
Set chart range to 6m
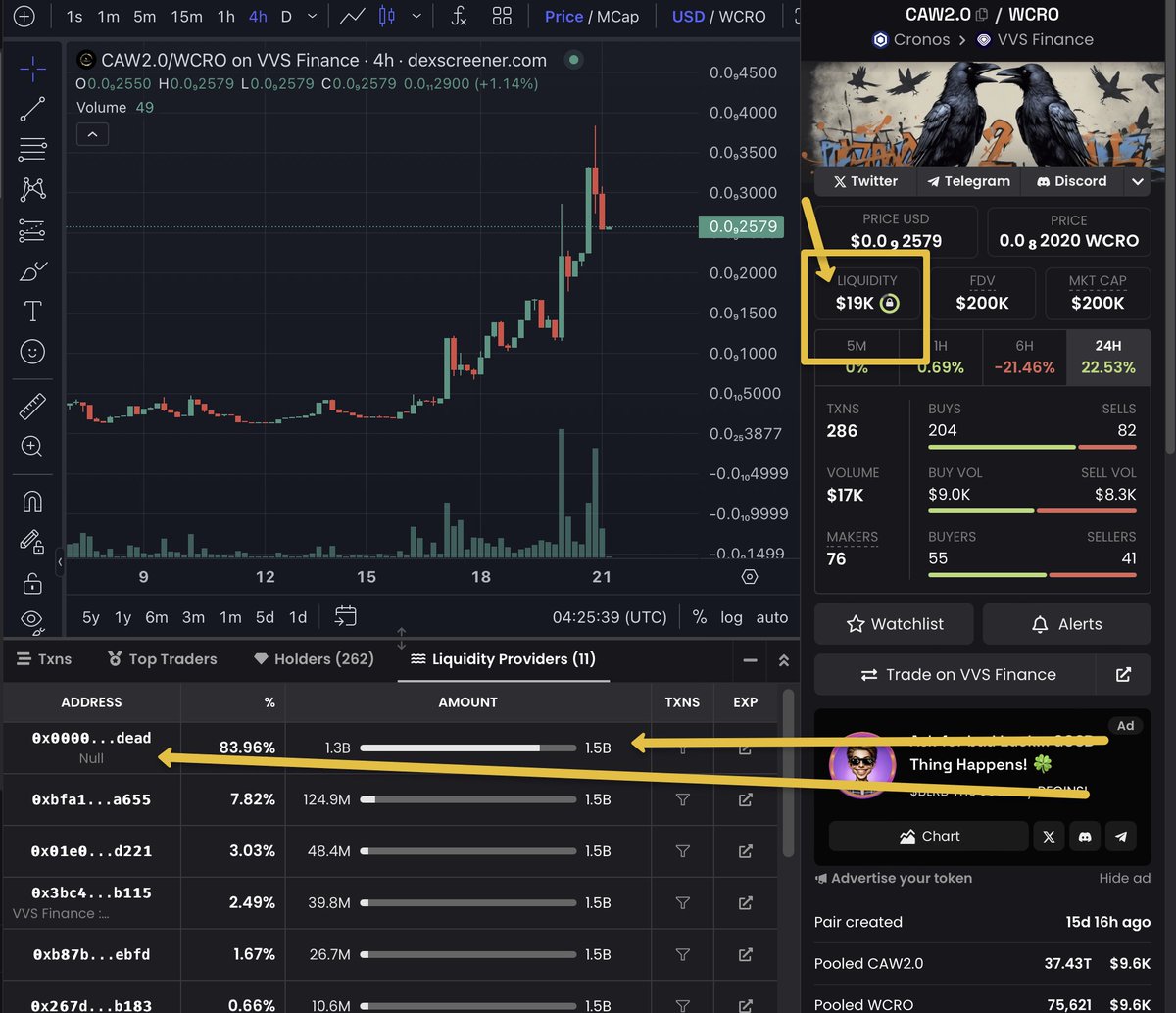pos(156,617)
